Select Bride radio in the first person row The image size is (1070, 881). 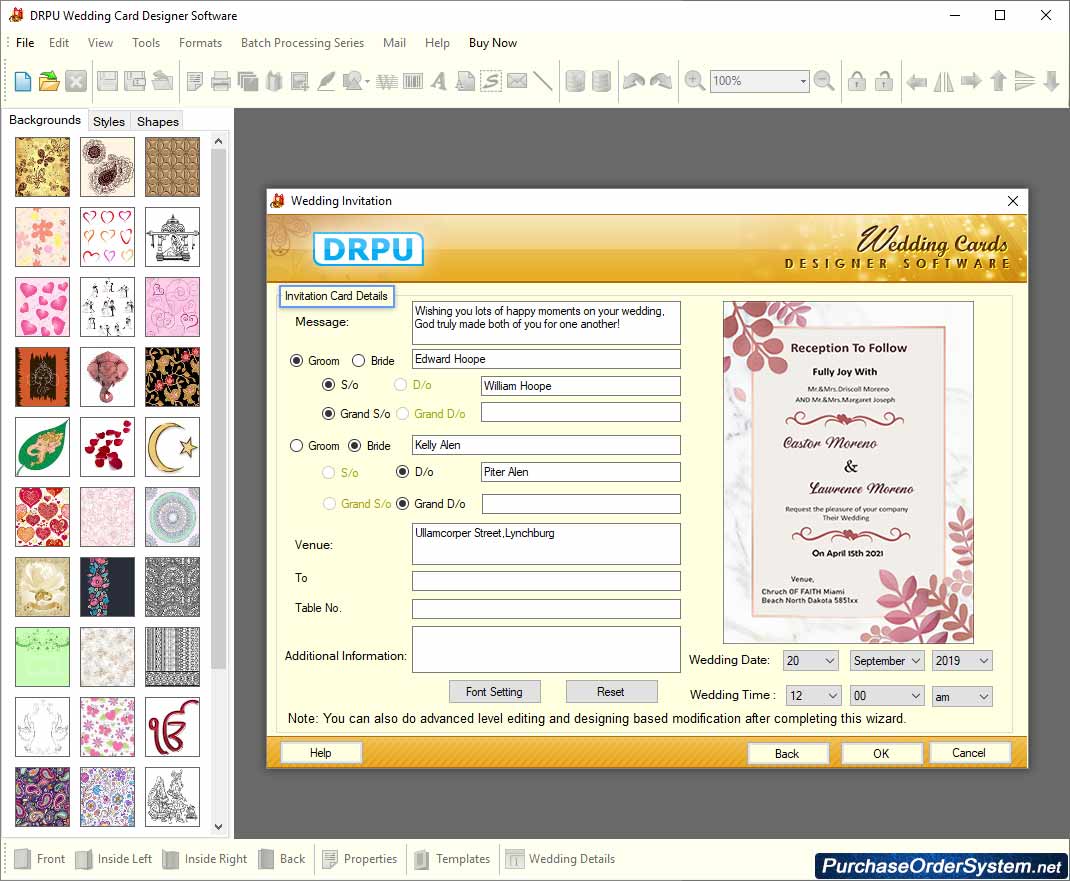point(358,360)
